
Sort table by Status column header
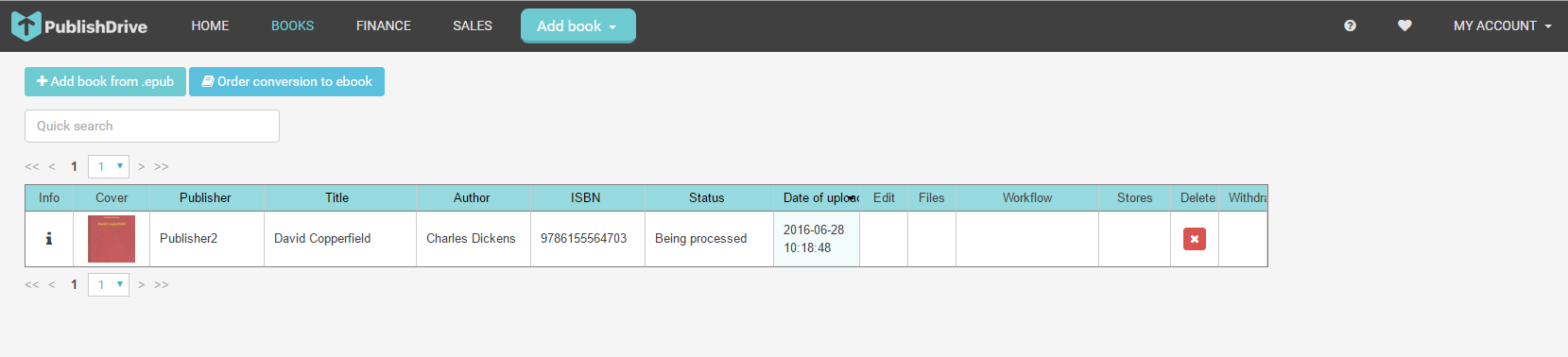click(x=707, y=197)
